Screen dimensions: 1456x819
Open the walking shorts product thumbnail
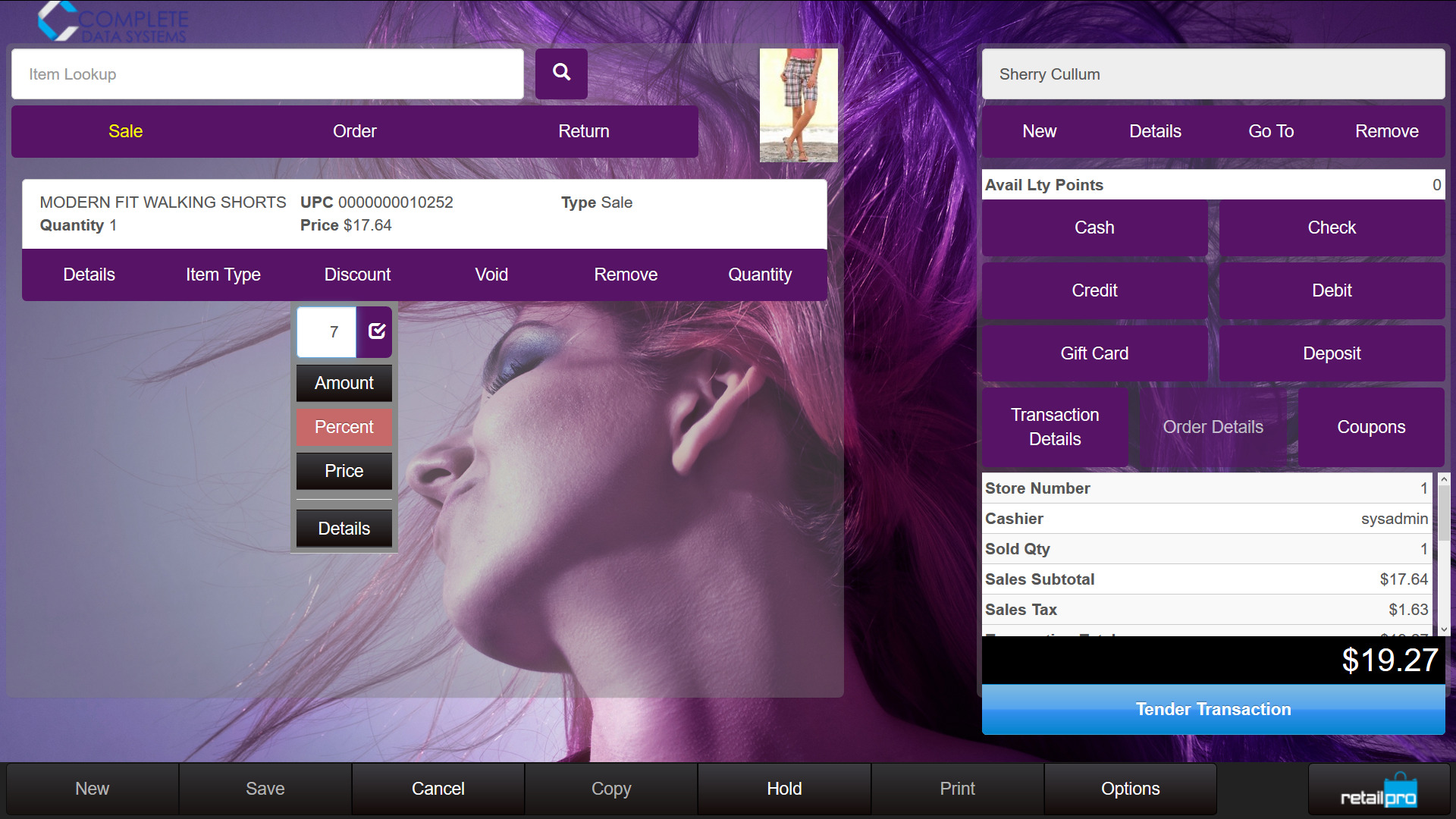pos(799,105)
